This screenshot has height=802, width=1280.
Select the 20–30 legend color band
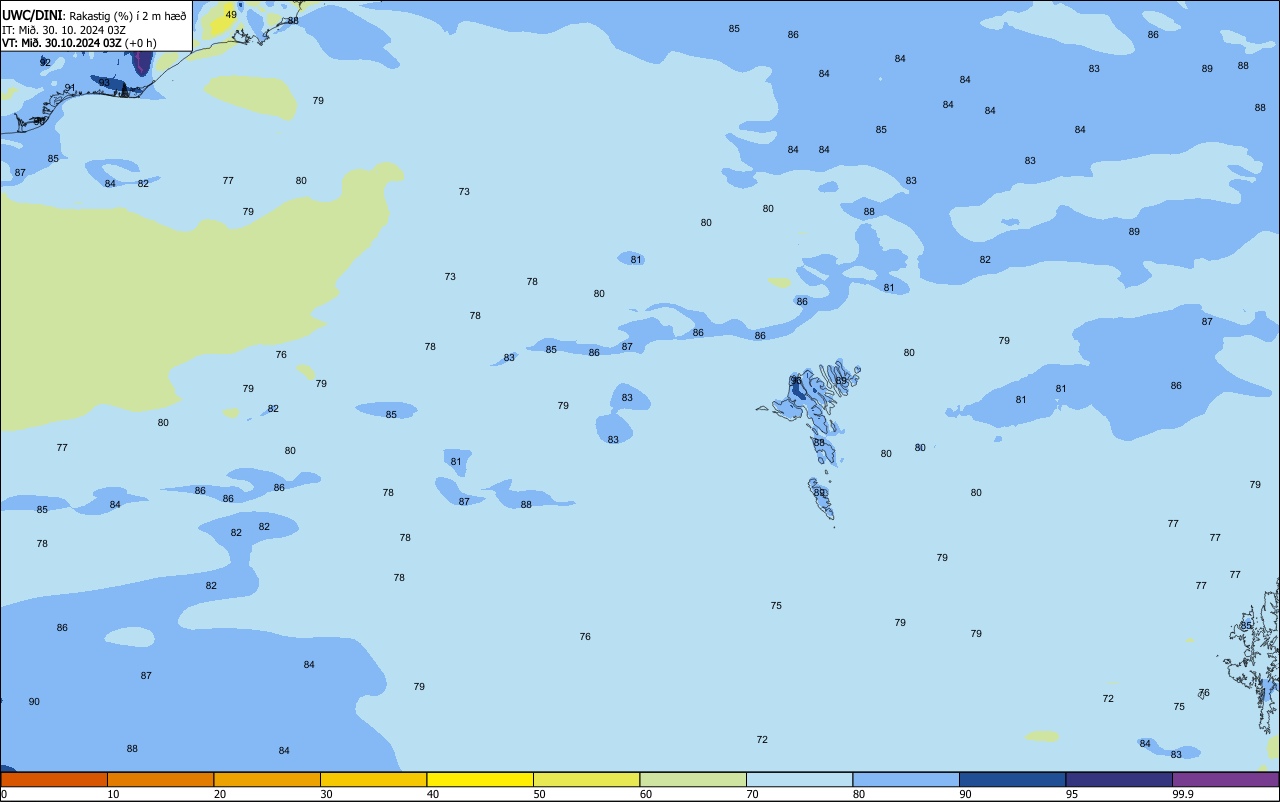click(x=267, y=779)
